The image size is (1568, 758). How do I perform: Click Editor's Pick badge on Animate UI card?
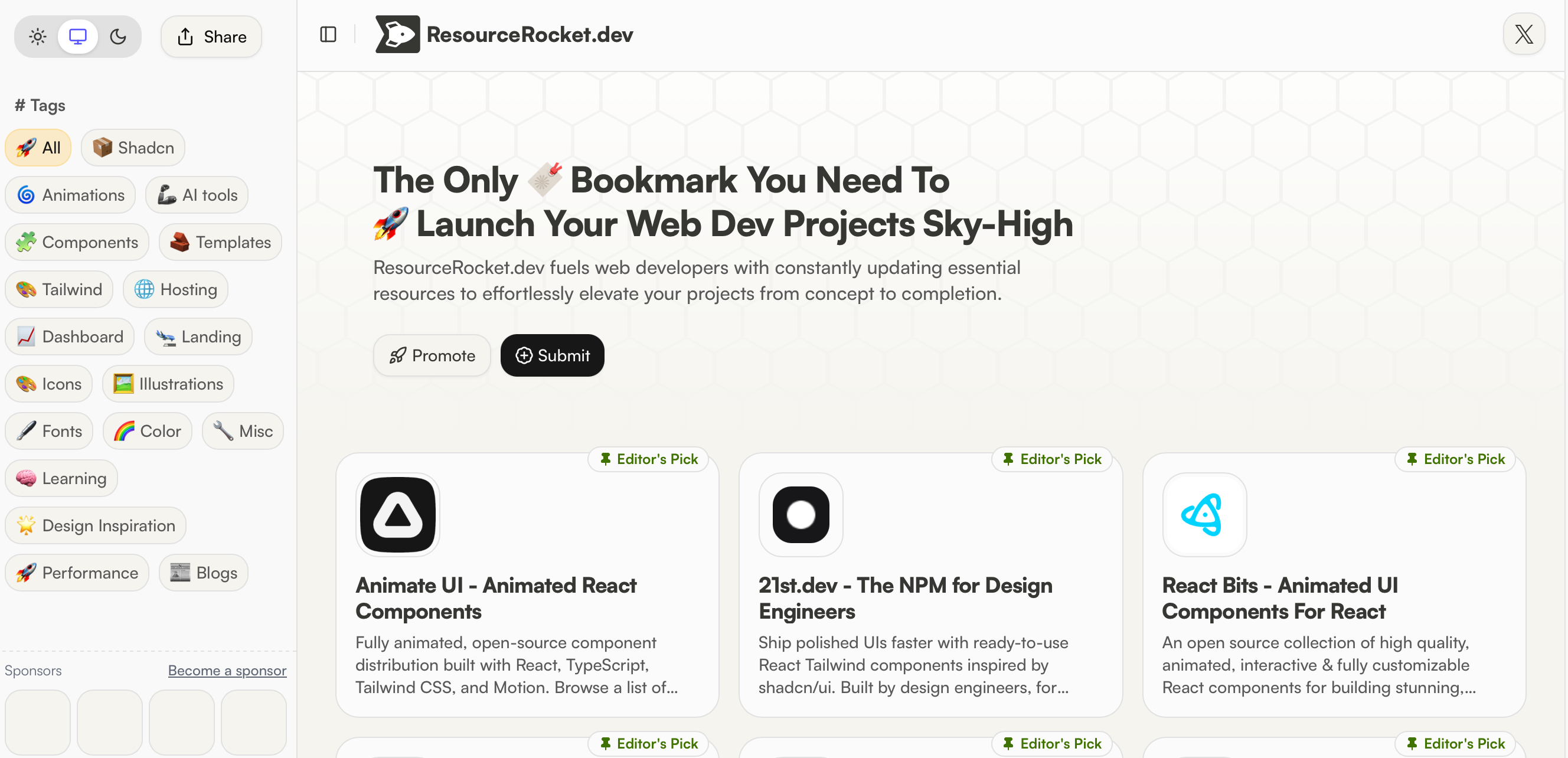click(649, 459)
